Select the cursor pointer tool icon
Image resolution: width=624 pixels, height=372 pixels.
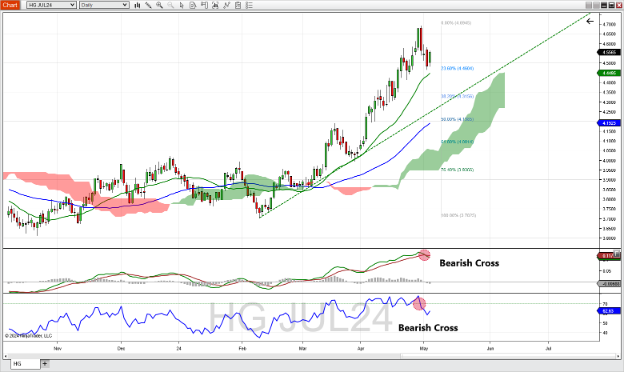coord(181,5)
